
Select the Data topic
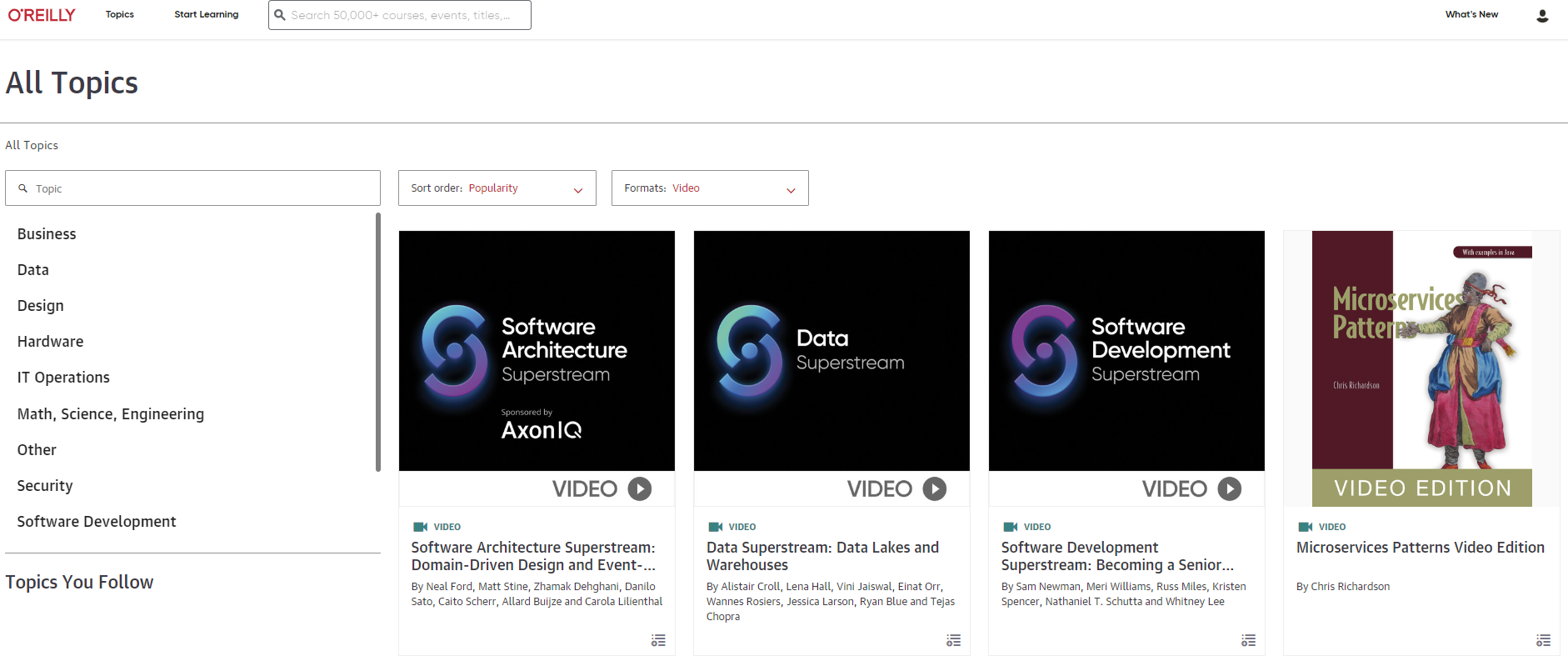(33, 270)
